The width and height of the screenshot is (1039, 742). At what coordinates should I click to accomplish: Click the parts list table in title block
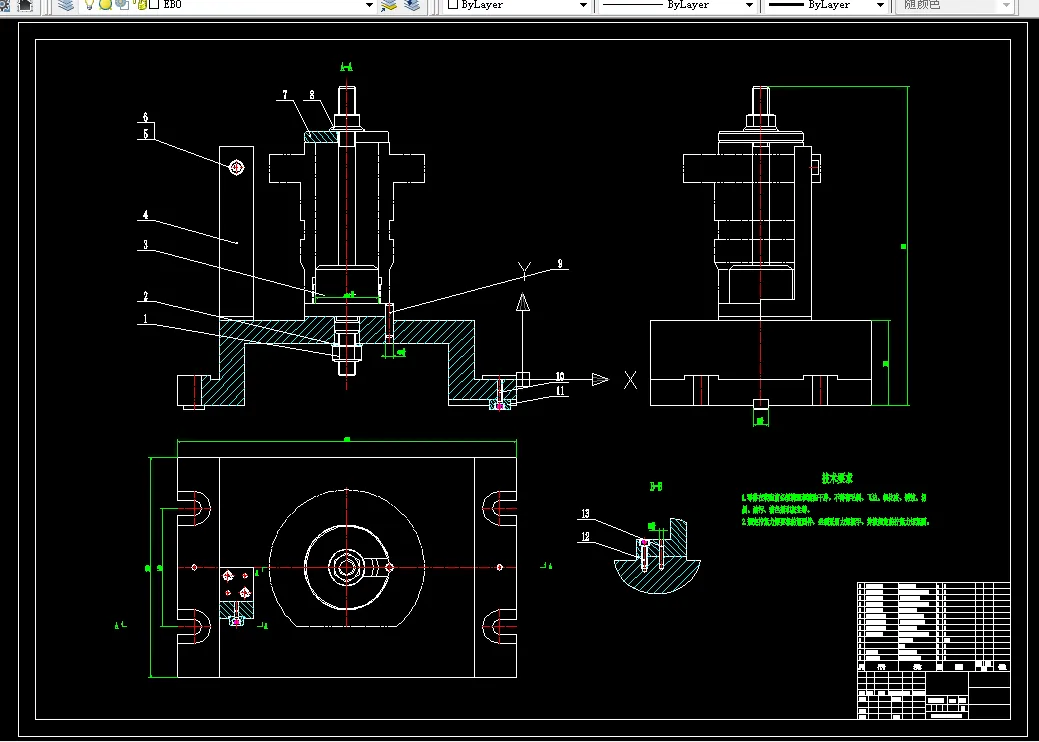coord(934,627)
